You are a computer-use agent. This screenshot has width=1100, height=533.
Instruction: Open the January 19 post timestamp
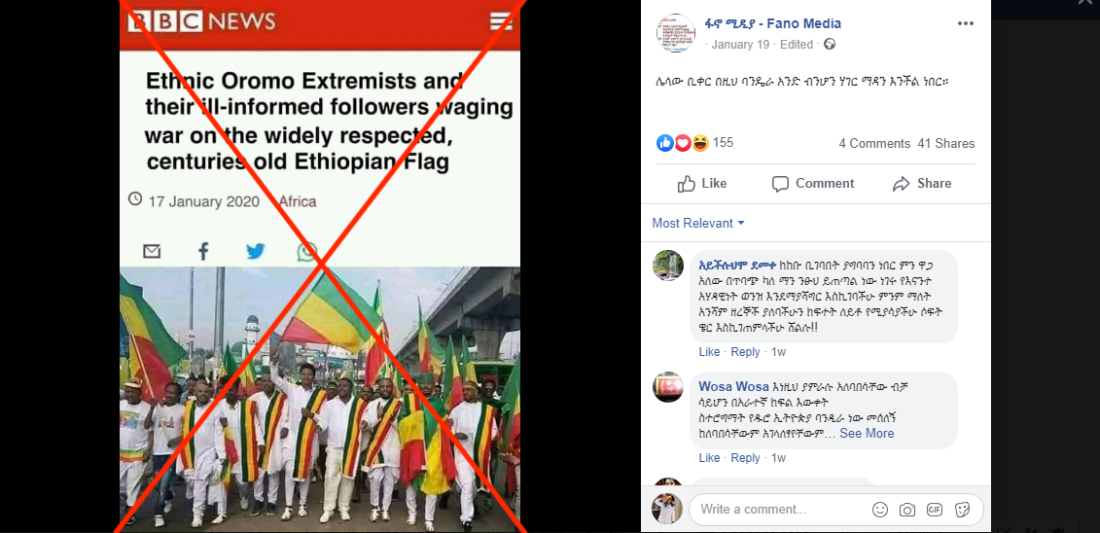[742, 44]
